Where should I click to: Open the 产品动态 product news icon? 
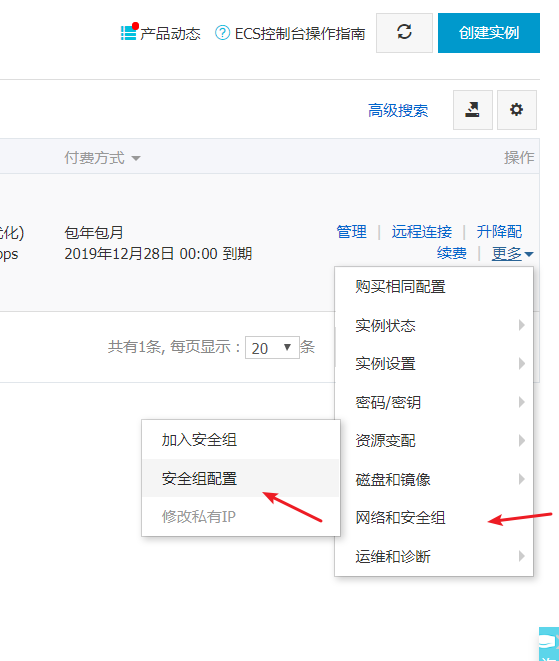click(129, 32)
